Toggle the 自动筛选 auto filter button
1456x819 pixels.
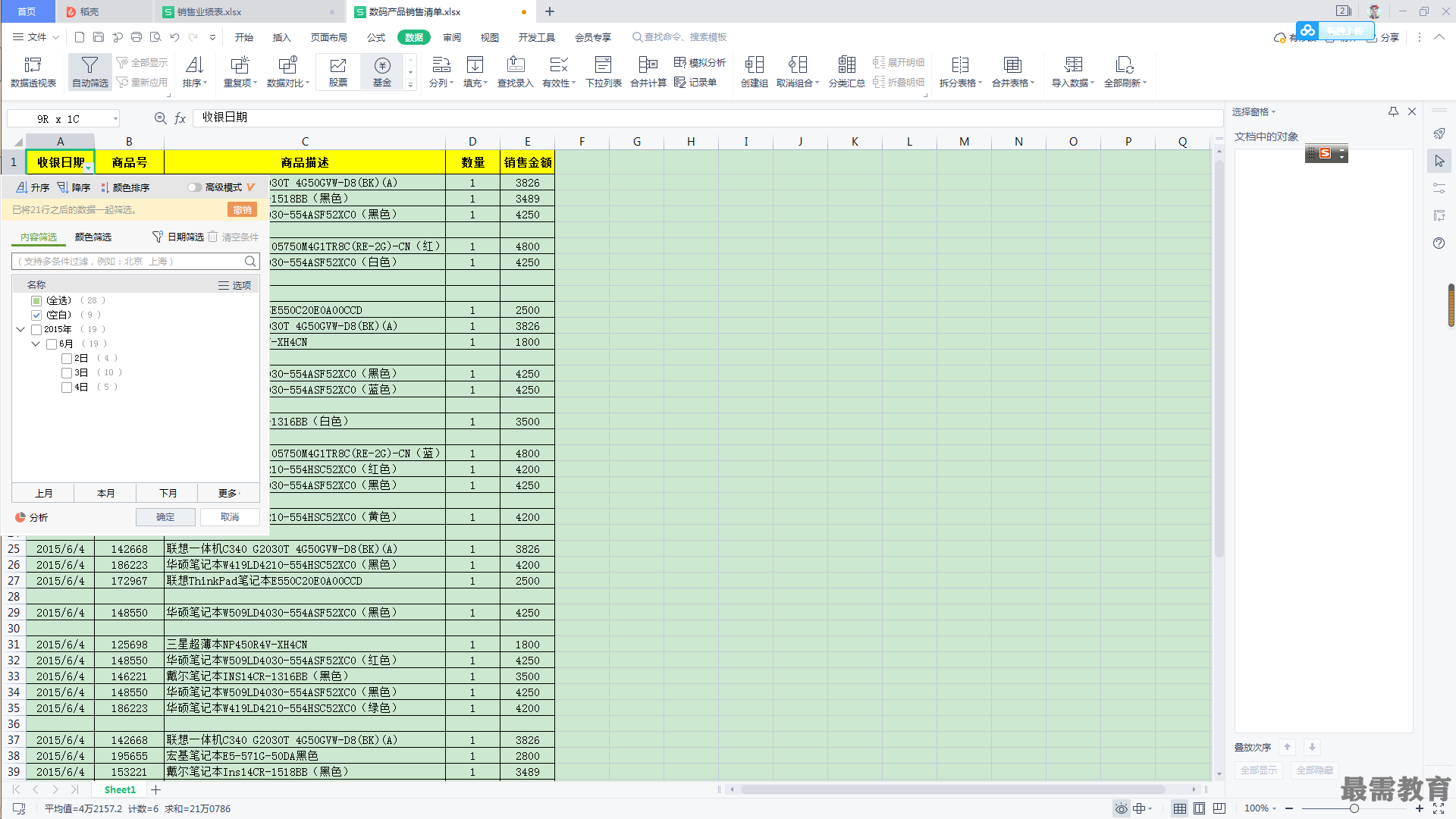(x=90, y=72)
